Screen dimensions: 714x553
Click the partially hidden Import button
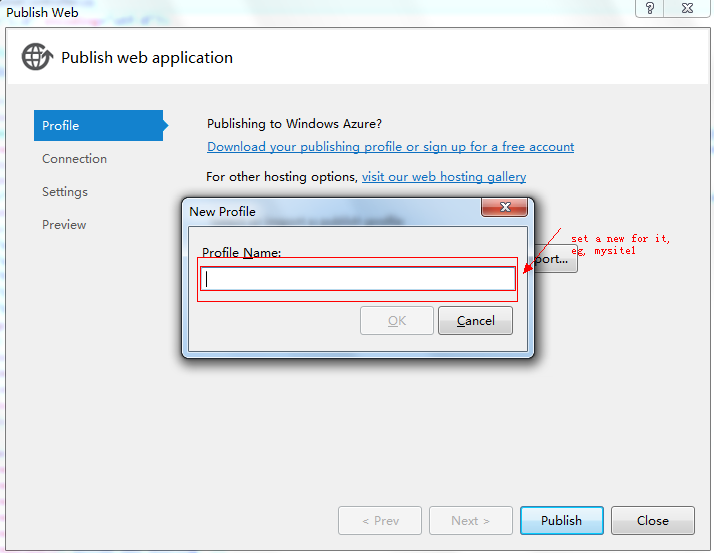(x=555, y=259)
